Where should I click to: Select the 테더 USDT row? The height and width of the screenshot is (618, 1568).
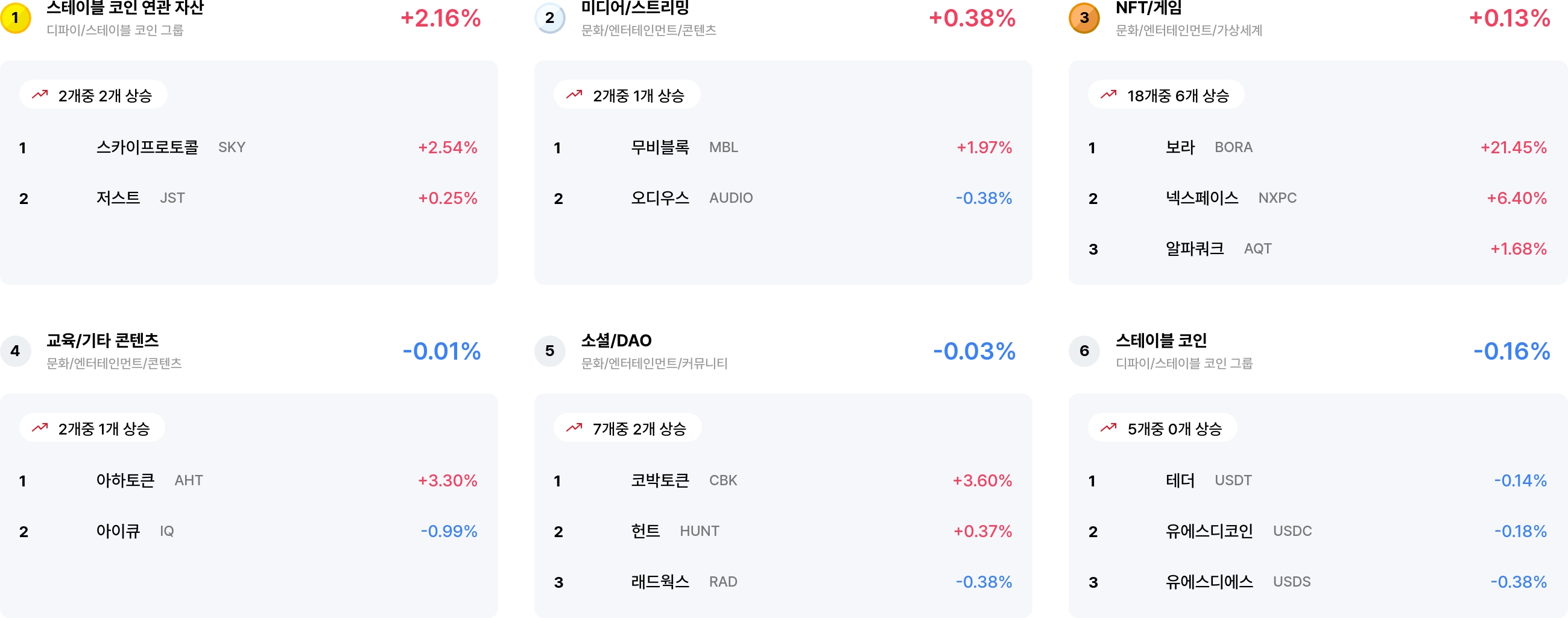pyautogui.click(x=1318, y=480)
